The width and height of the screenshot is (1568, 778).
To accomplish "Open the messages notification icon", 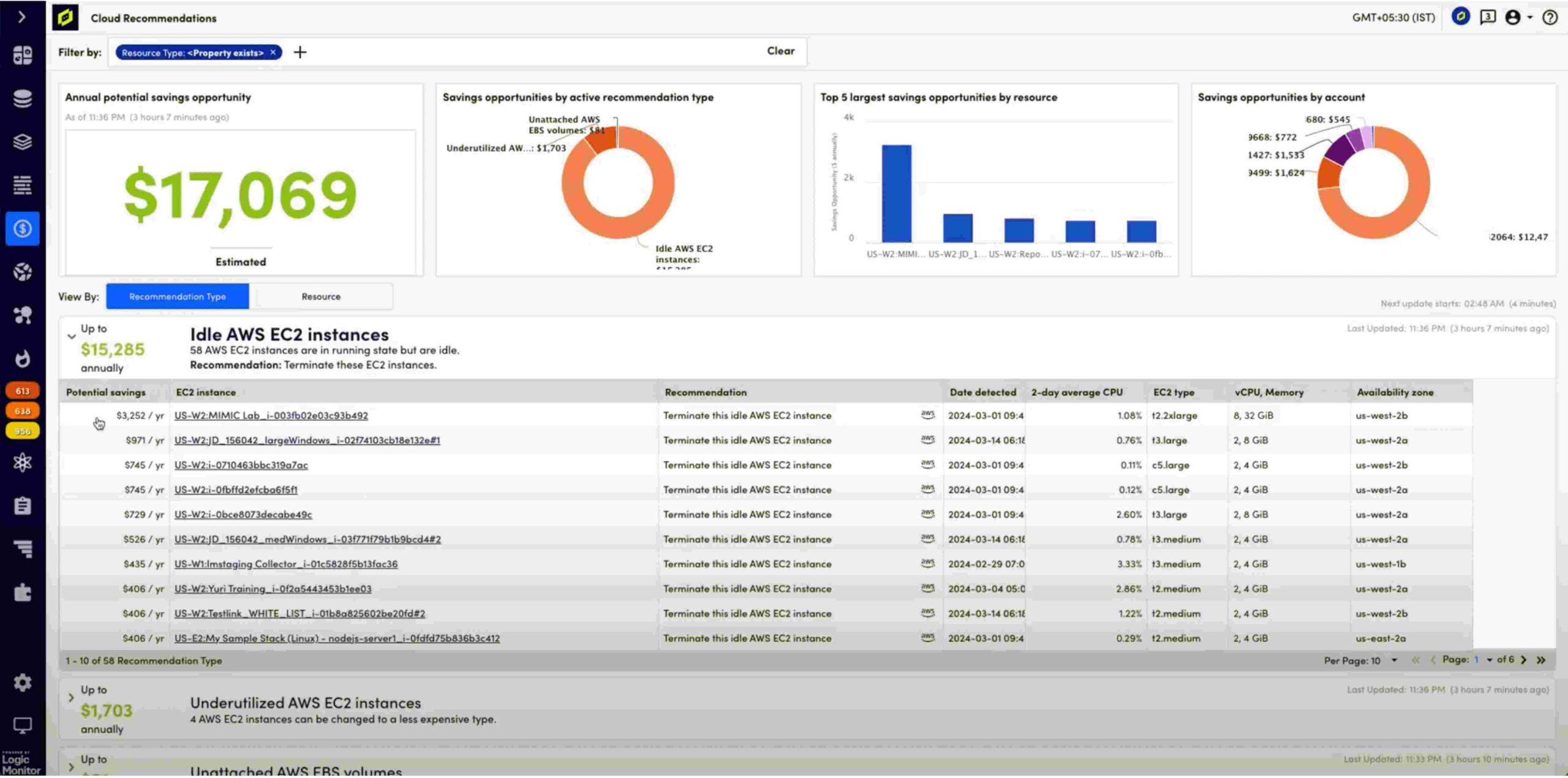I will [x=1488, y=17].
